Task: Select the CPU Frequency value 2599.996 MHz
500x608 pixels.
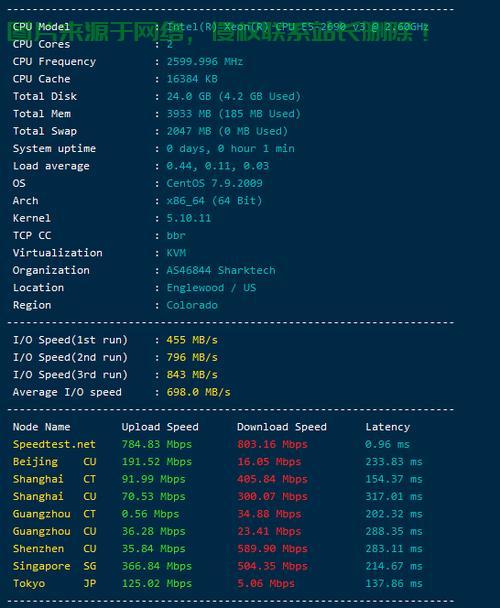Action: [205, 62]
